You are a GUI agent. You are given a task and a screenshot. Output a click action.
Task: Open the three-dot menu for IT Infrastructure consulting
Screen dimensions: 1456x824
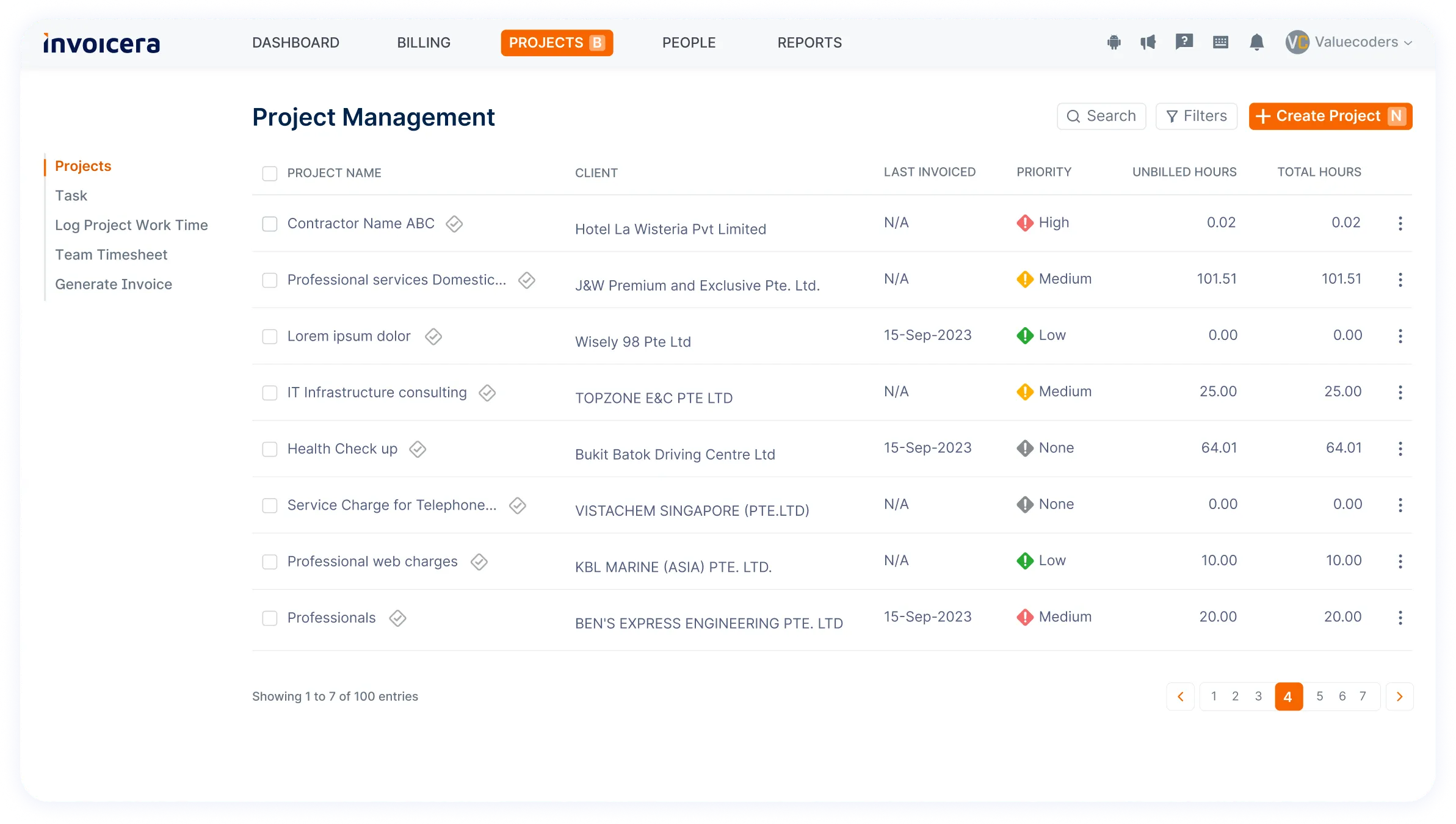[x=1400, y=392]
